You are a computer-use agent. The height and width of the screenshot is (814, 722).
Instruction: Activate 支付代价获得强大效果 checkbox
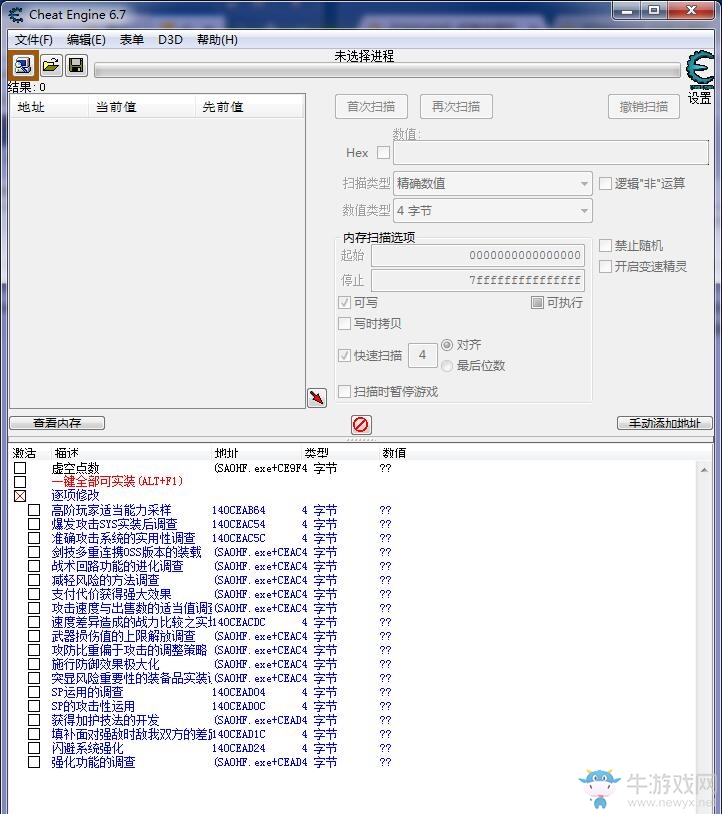[x=34, y=594]
